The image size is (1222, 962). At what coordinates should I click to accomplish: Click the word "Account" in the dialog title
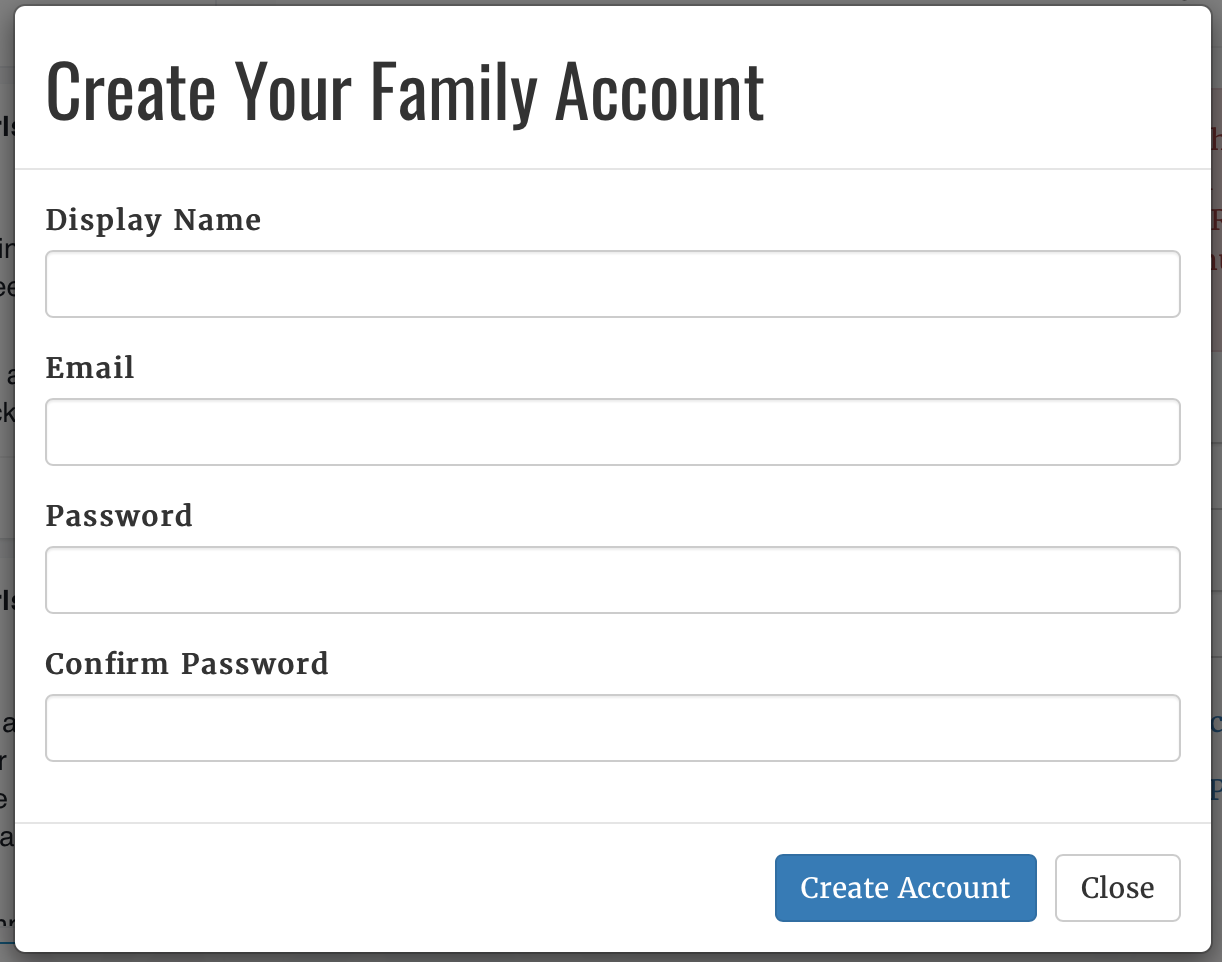point(660,92)
